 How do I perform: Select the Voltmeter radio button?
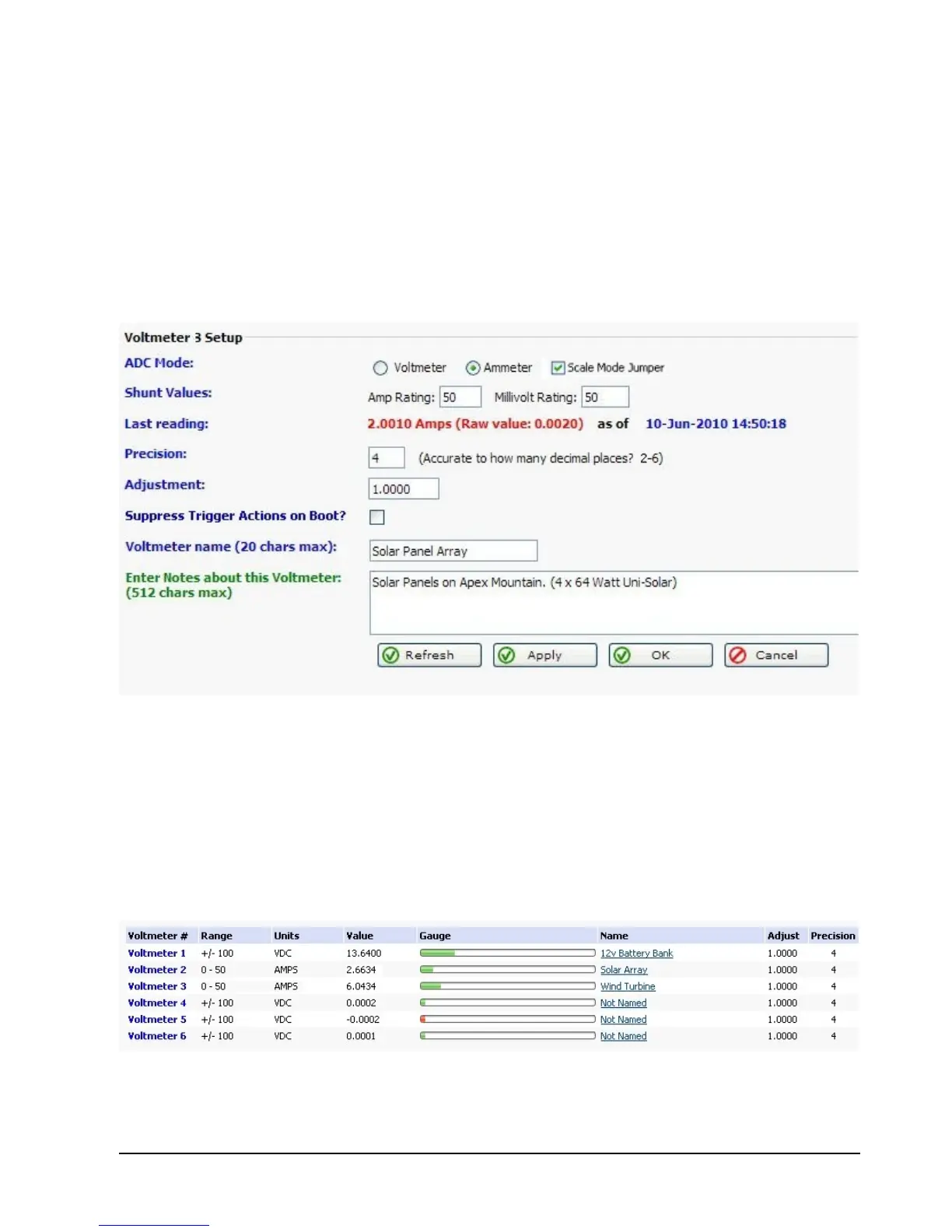(380, 368)
